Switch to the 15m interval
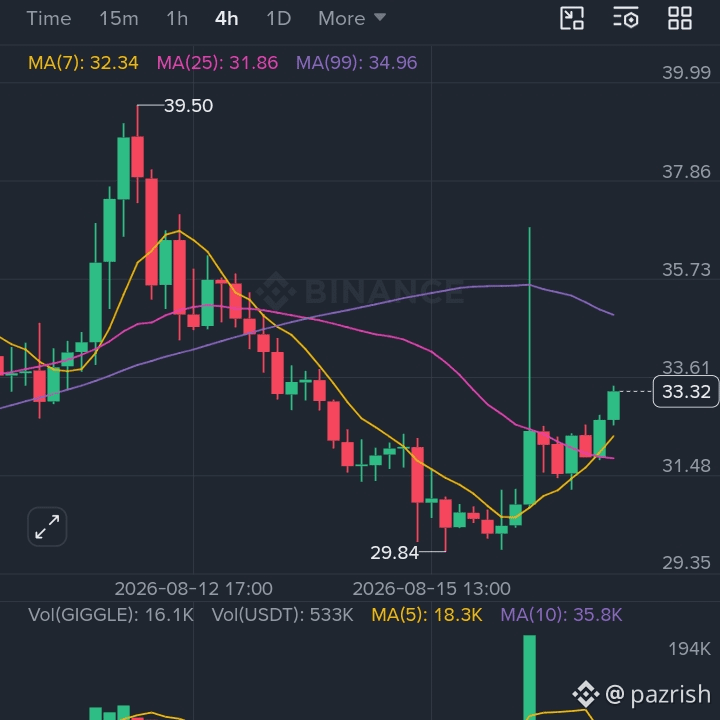Viewport: 720px width, 720px height. point(118,19)
